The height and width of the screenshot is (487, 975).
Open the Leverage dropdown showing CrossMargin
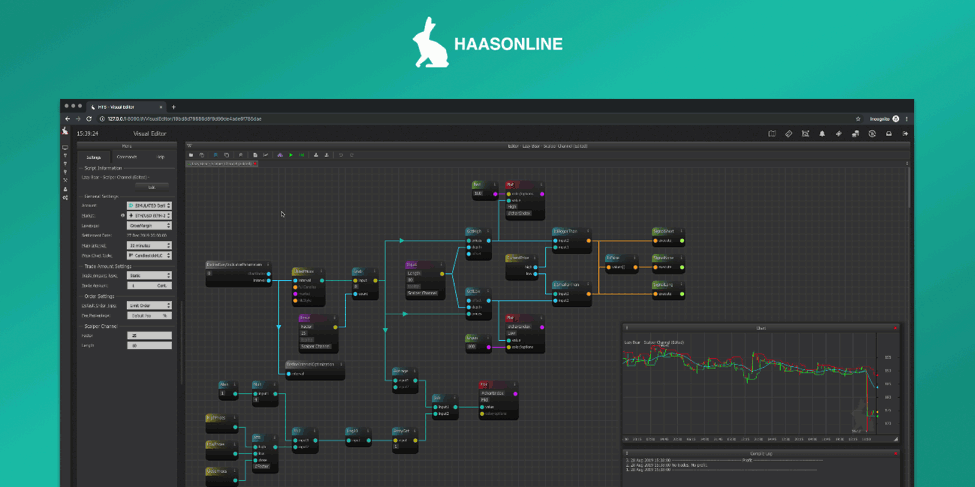coord(149,225)
